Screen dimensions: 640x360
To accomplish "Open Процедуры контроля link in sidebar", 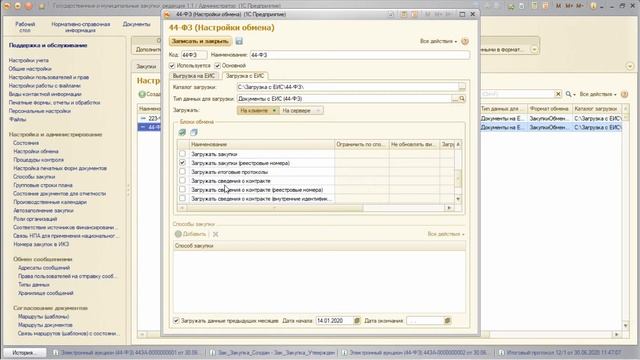I will (38, 160).
